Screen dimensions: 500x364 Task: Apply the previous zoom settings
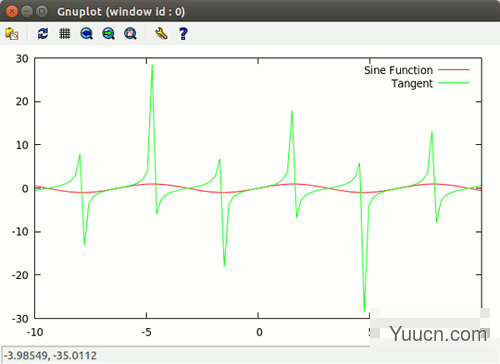click(x=87, y=34)
